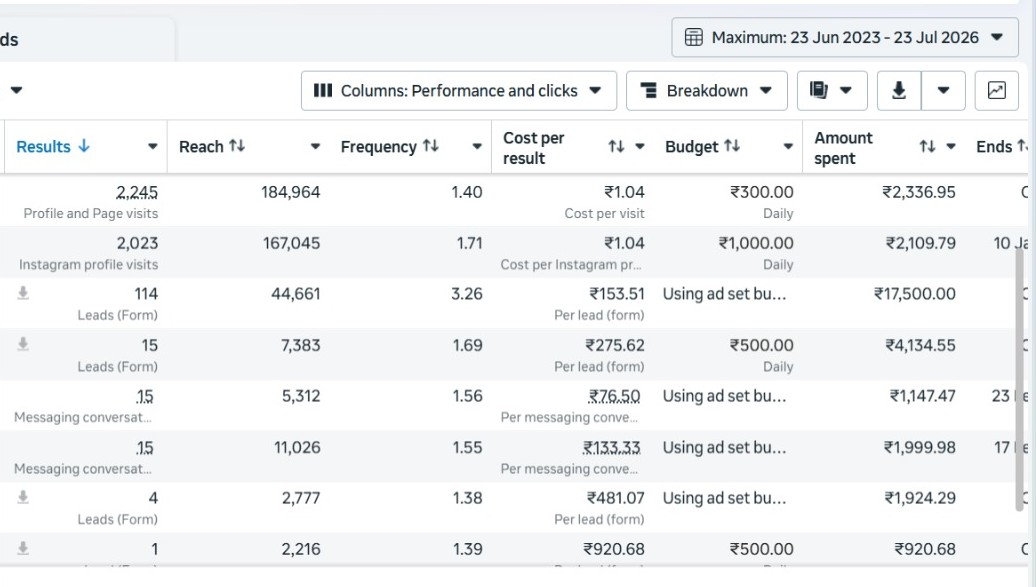The height and width of the screenshot is (587, 1036).
Task: Open Cost per result options caret
Action: coord(640,147)
